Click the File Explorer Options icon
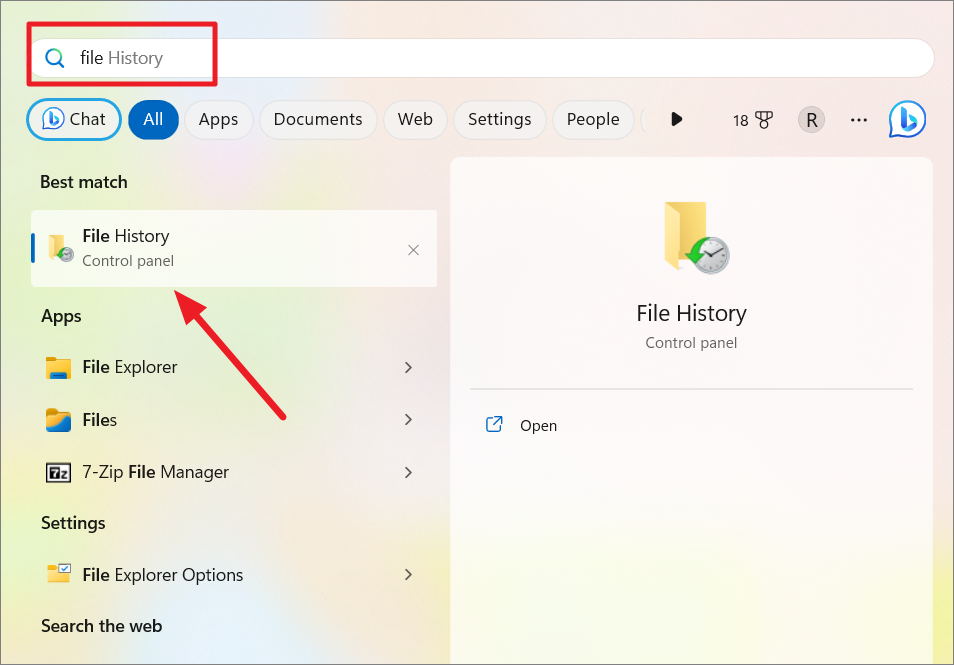This screenshot has width=954, height=665. [x=59, y=574]
